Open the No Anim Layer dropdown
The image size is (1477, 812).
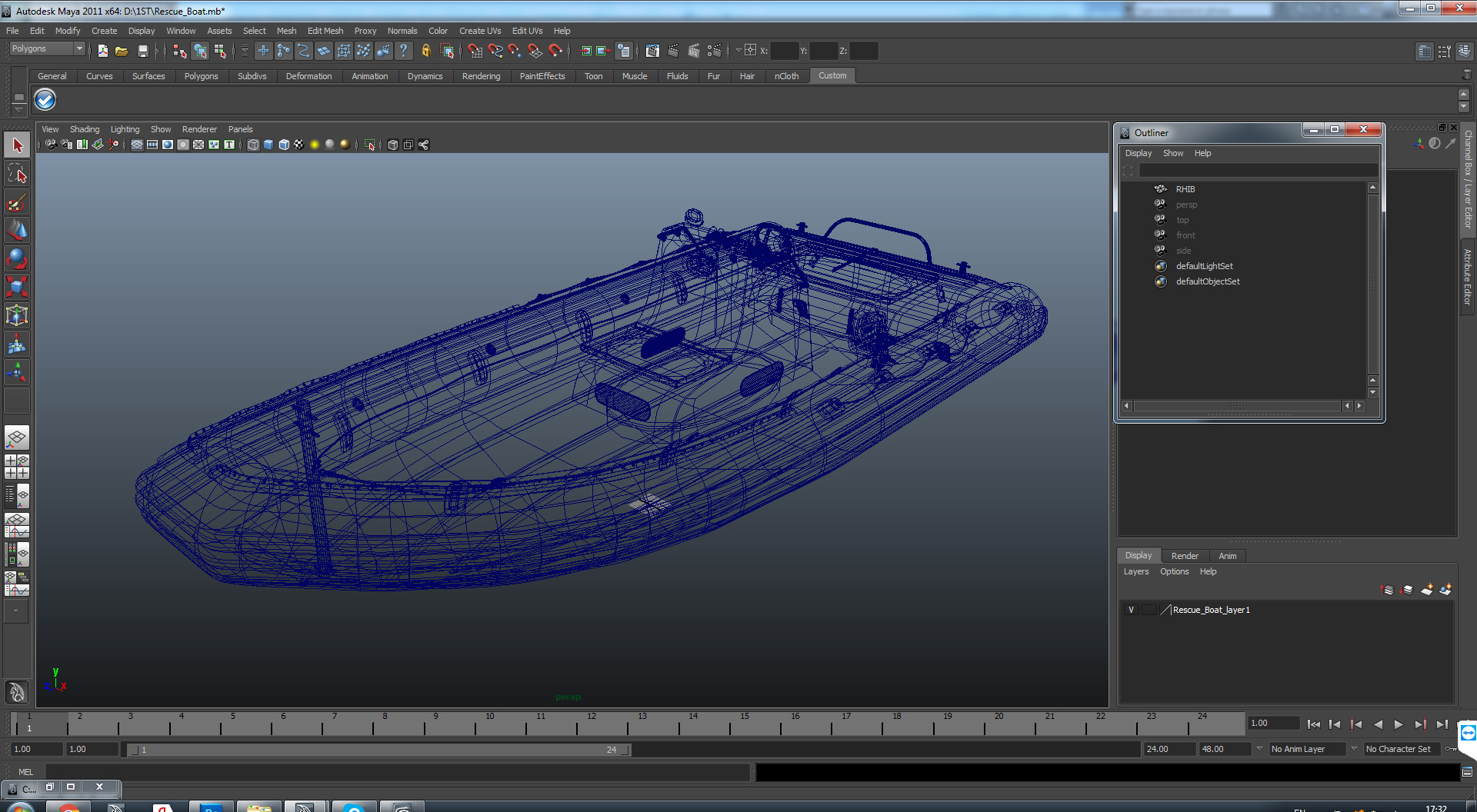coord(1307,749)
